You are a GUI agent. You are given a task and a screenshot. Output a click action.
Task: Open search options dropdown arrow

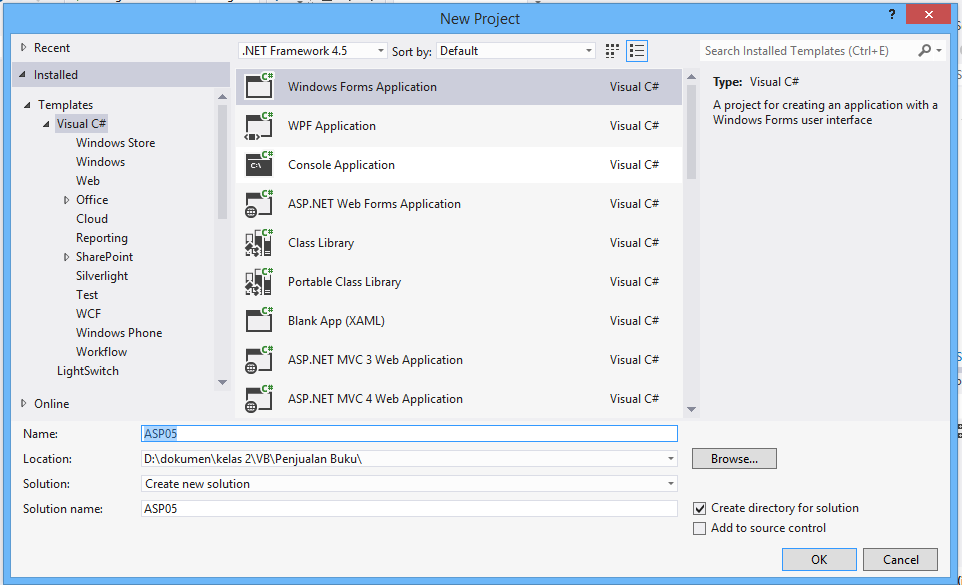[939, 51]
